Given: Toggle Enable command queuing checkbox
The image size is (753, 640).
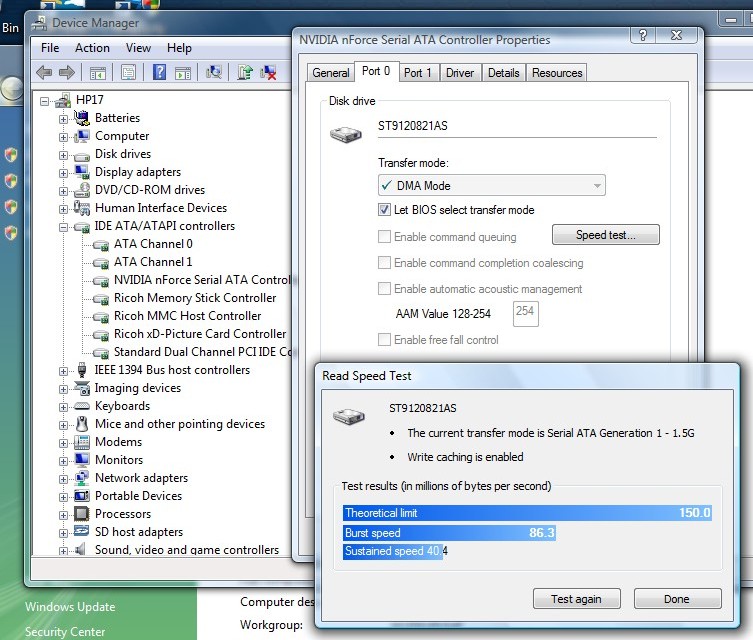Looking at the screenshot, I should coord(384,237).
